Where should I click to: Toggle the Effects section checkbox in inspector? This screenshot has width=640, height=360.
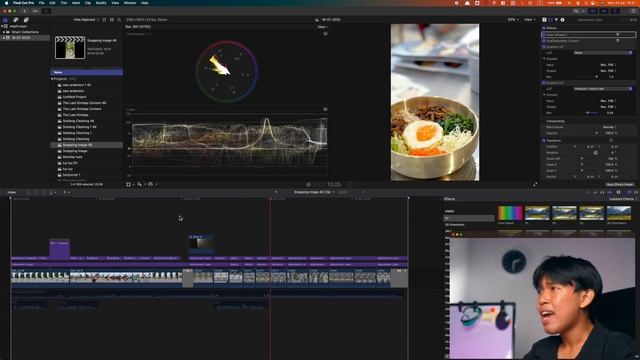pyautogui.click(x=544, y=28)
